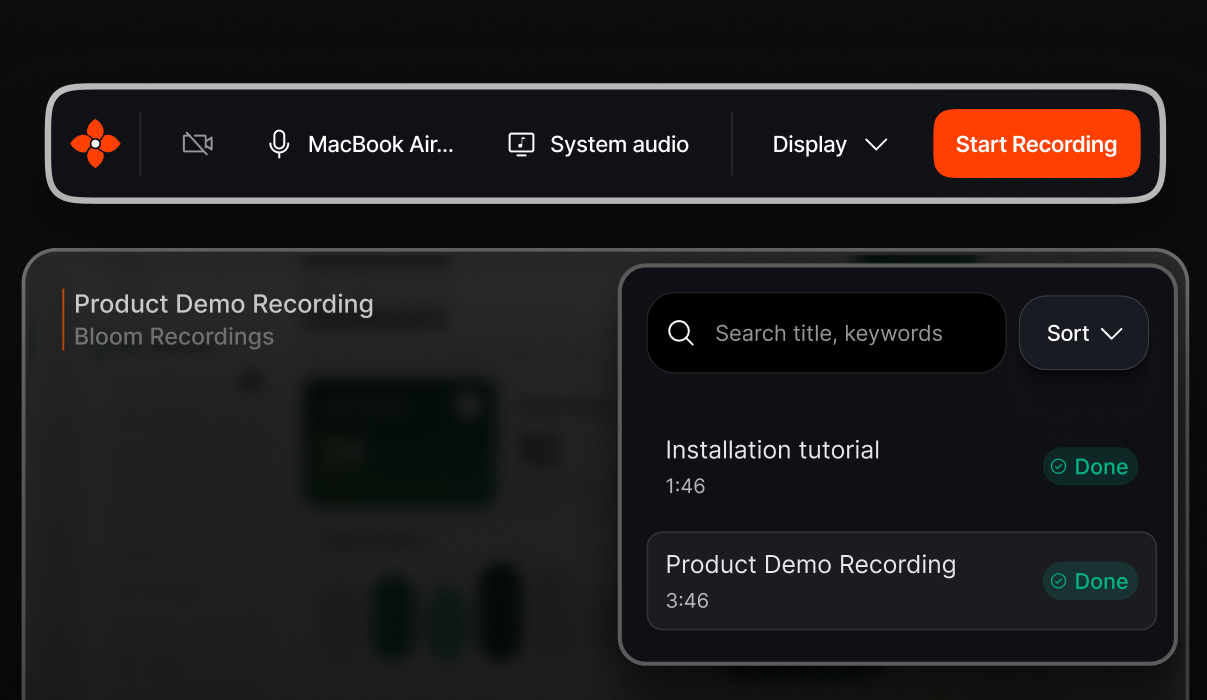This screenshot has width=1207, height=700.
Task: Click check icon on Product Demo badge
Action: (1058, 581)
